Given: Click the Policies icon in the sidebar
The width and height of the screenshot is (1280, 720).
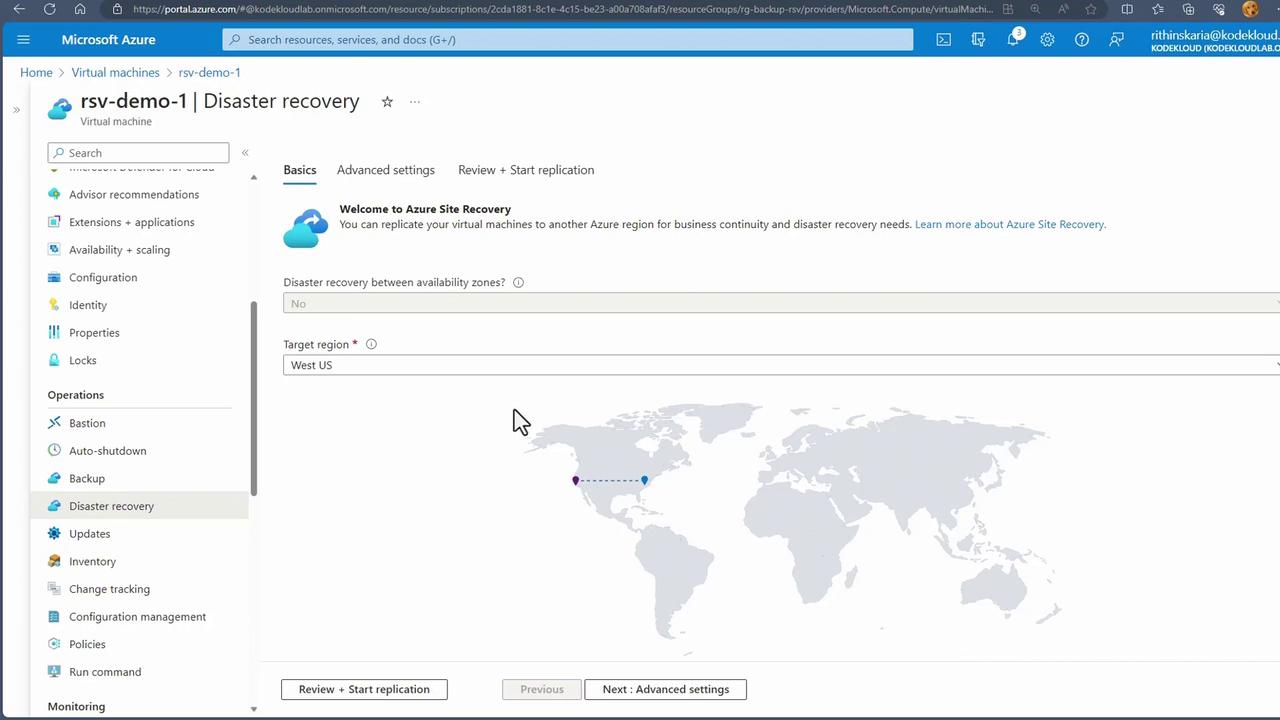Looking at the screenshot, I should [x=54, y=644].
